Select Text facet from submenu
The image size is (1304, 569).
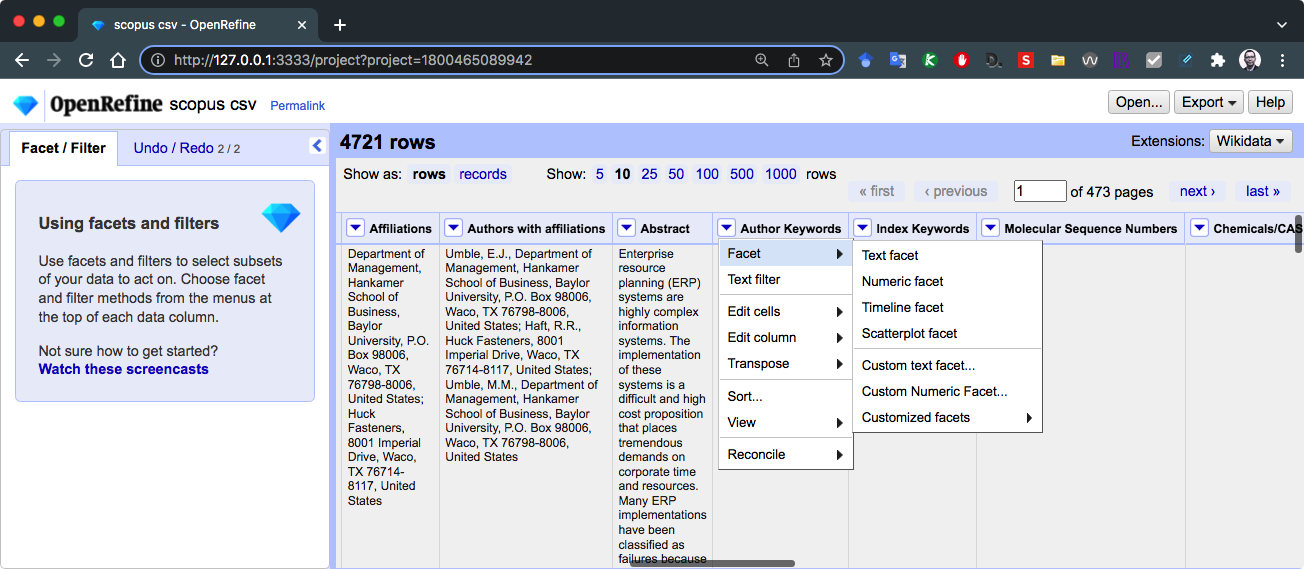[x=947, y=255]
